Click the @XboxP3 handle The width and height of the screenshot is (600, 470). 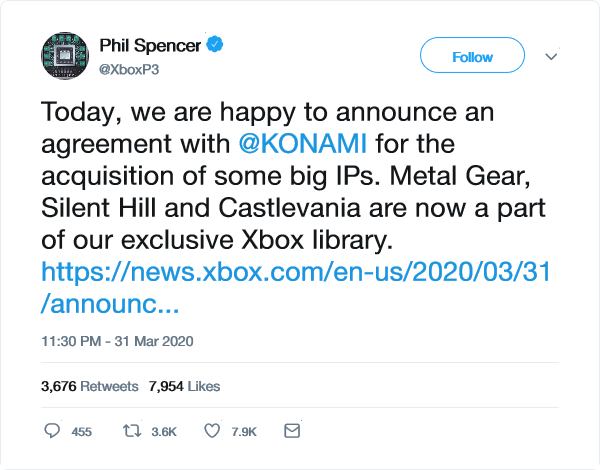pyautogui.click(x=128, y=68)
